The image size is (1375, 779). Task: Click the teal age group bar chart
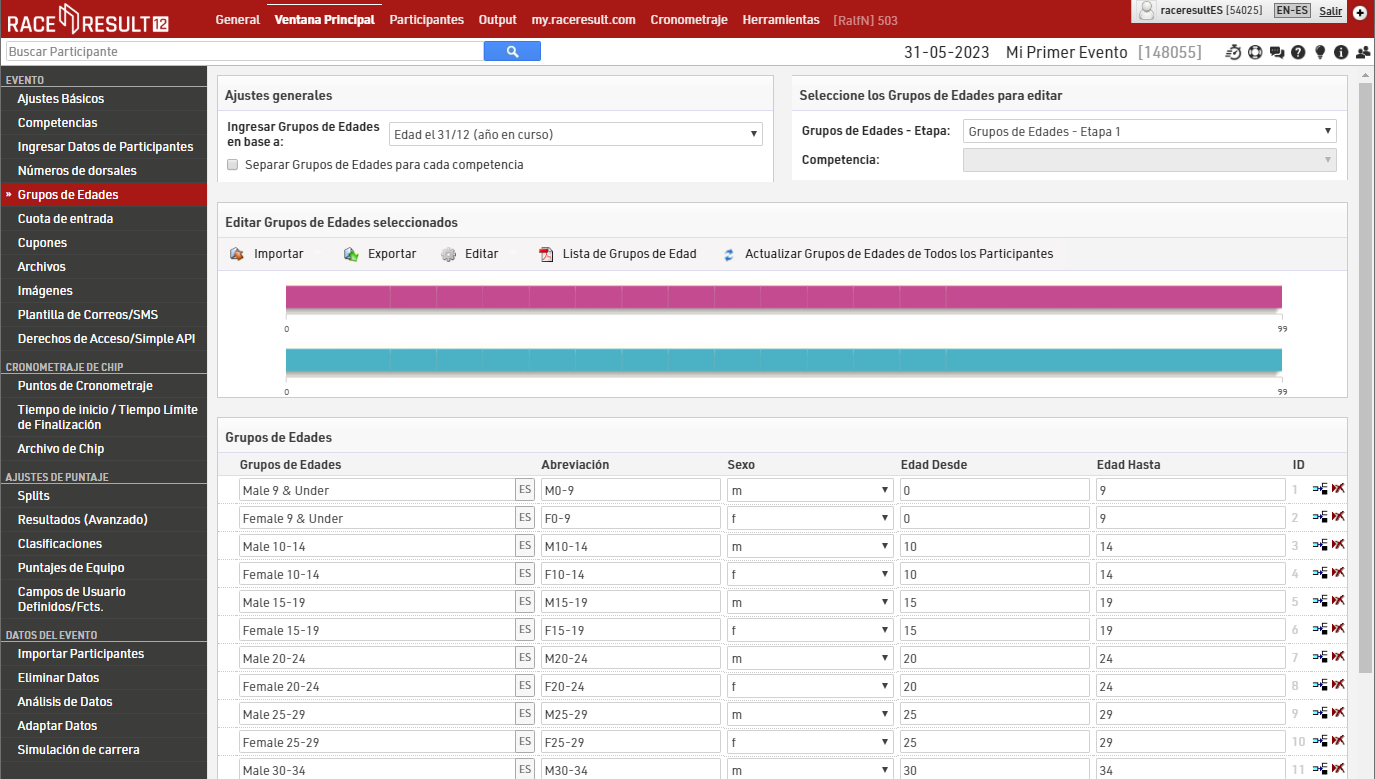pos(783,360)
